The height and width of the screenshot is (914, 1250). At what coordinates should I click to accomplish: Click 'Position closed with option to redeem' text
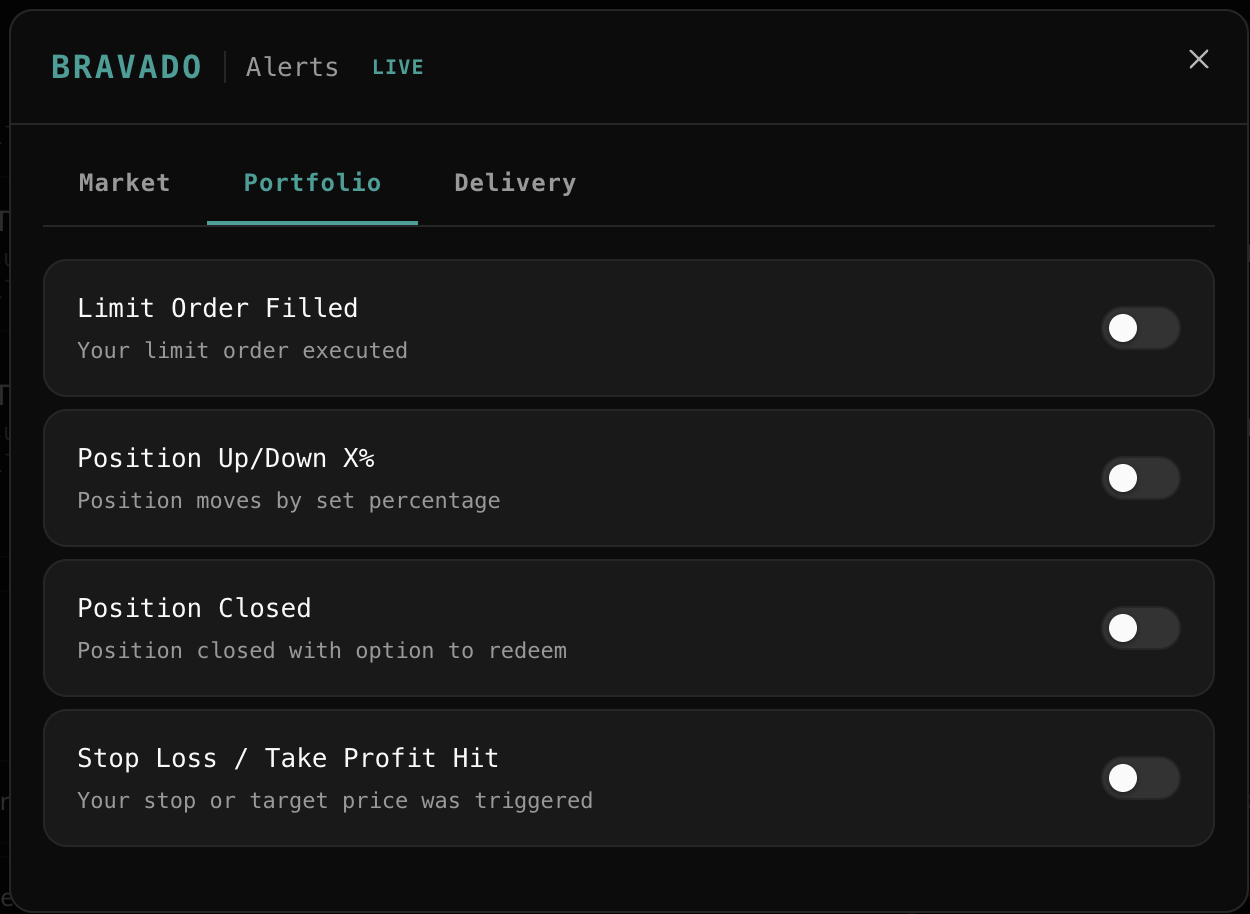(322, 651)
